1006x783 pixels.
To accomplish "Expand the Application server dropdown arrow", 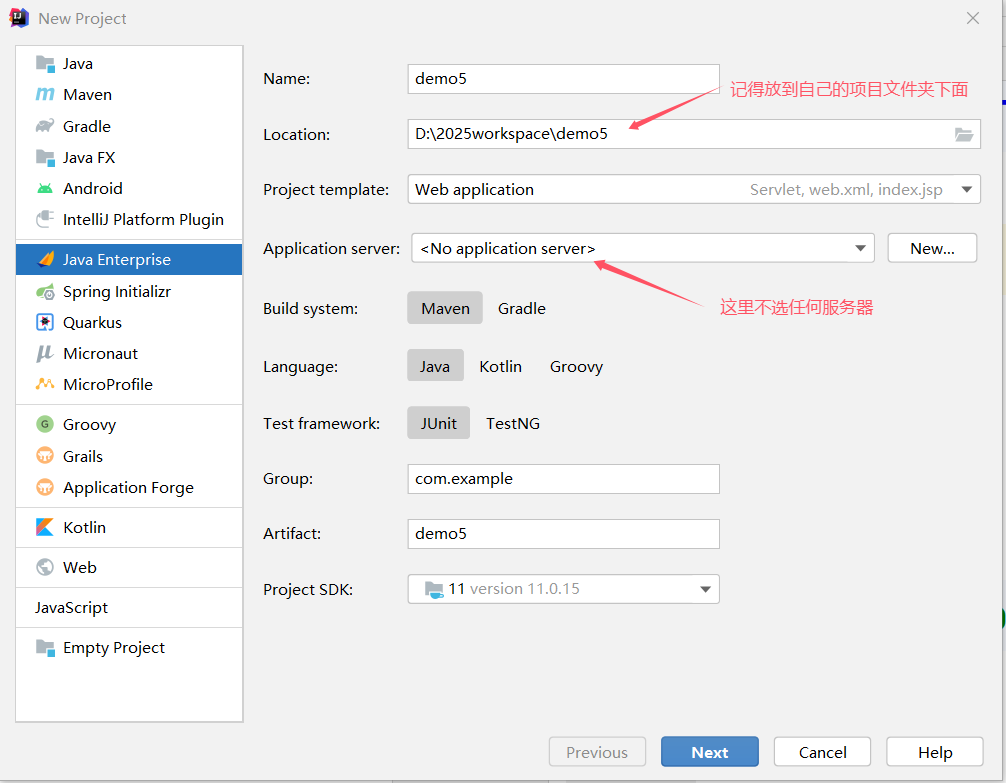I will pyautogui.click(x=860, y=248).
